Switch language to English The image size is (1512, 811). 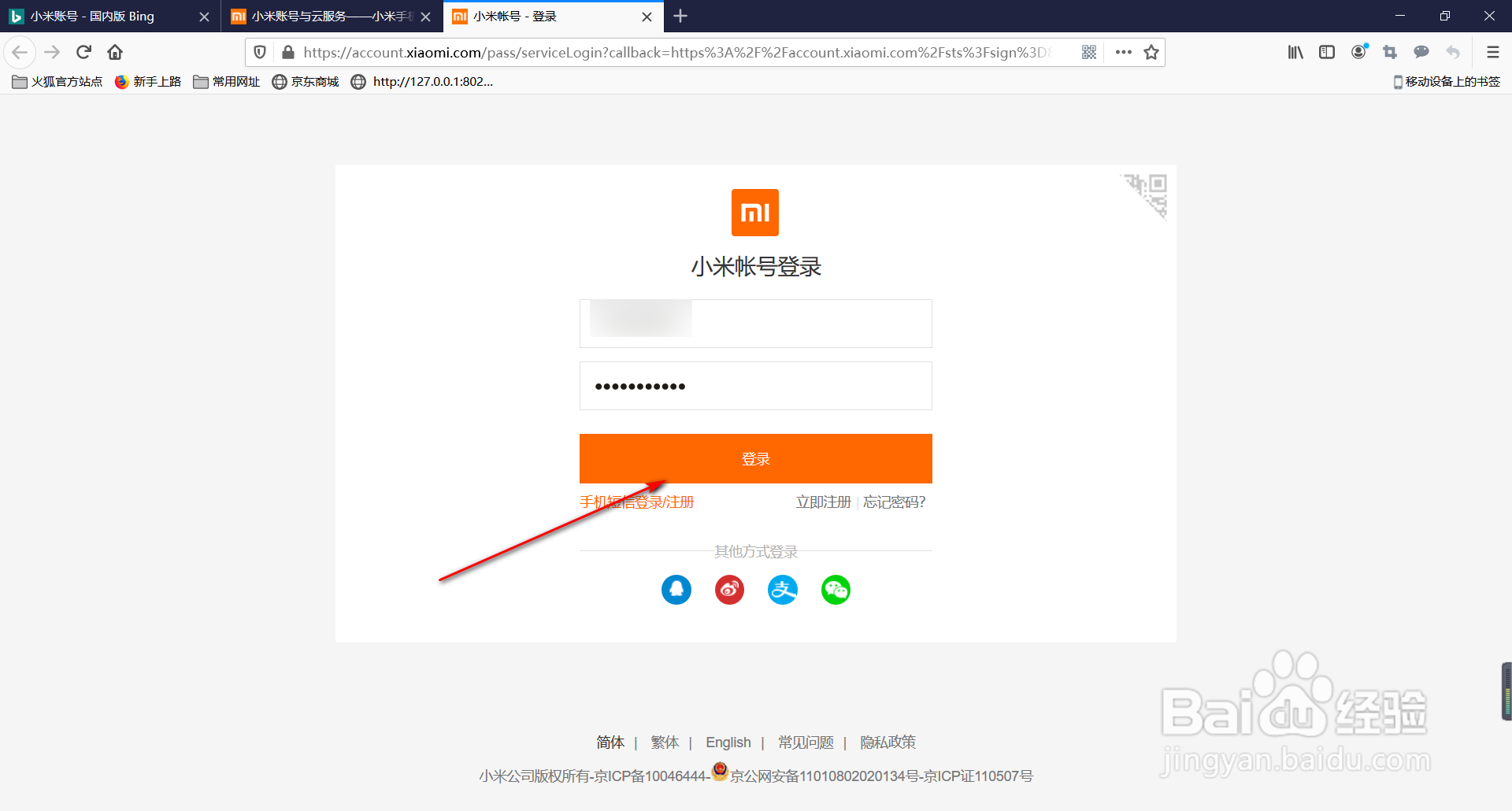[x=728, y=742]
